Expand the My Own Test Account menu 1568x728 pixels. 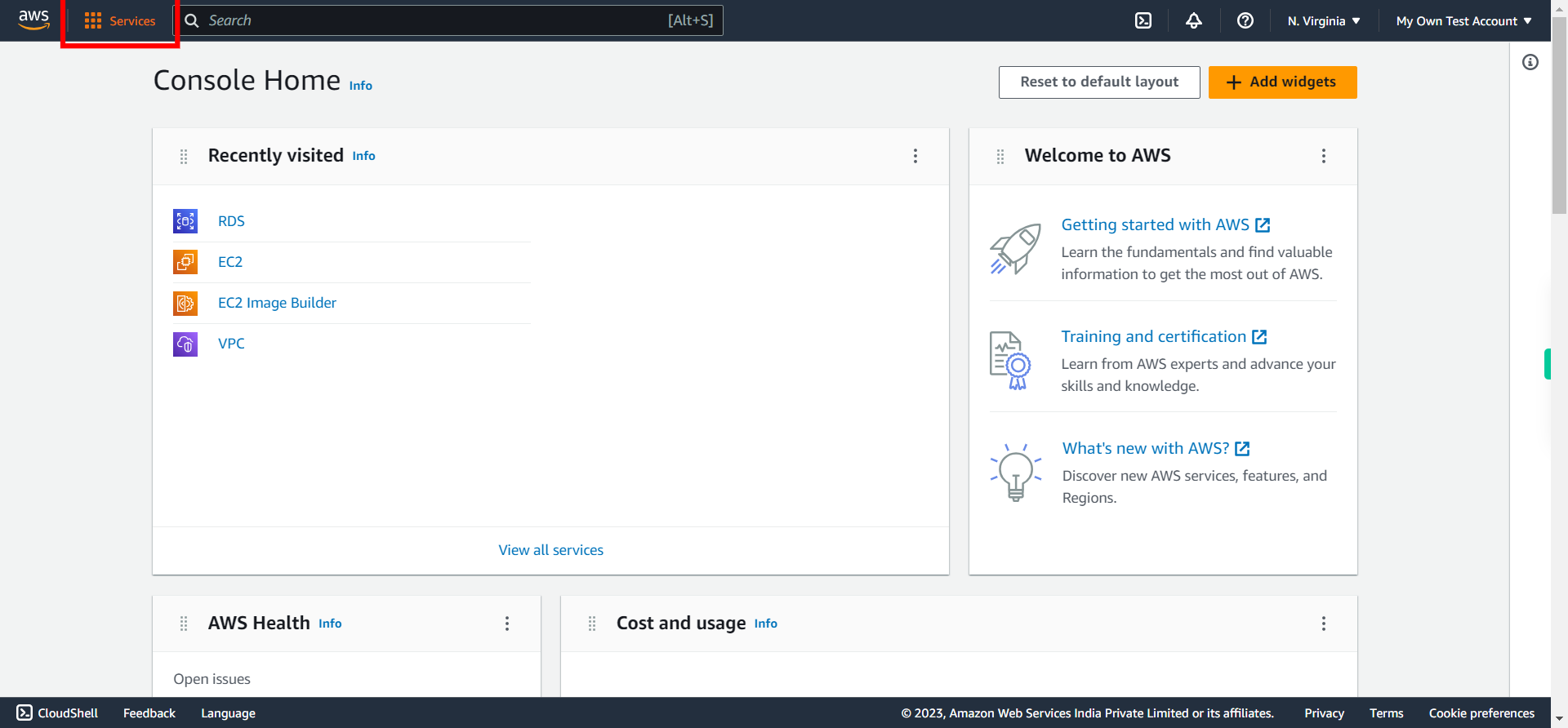tap(1463, 21)
